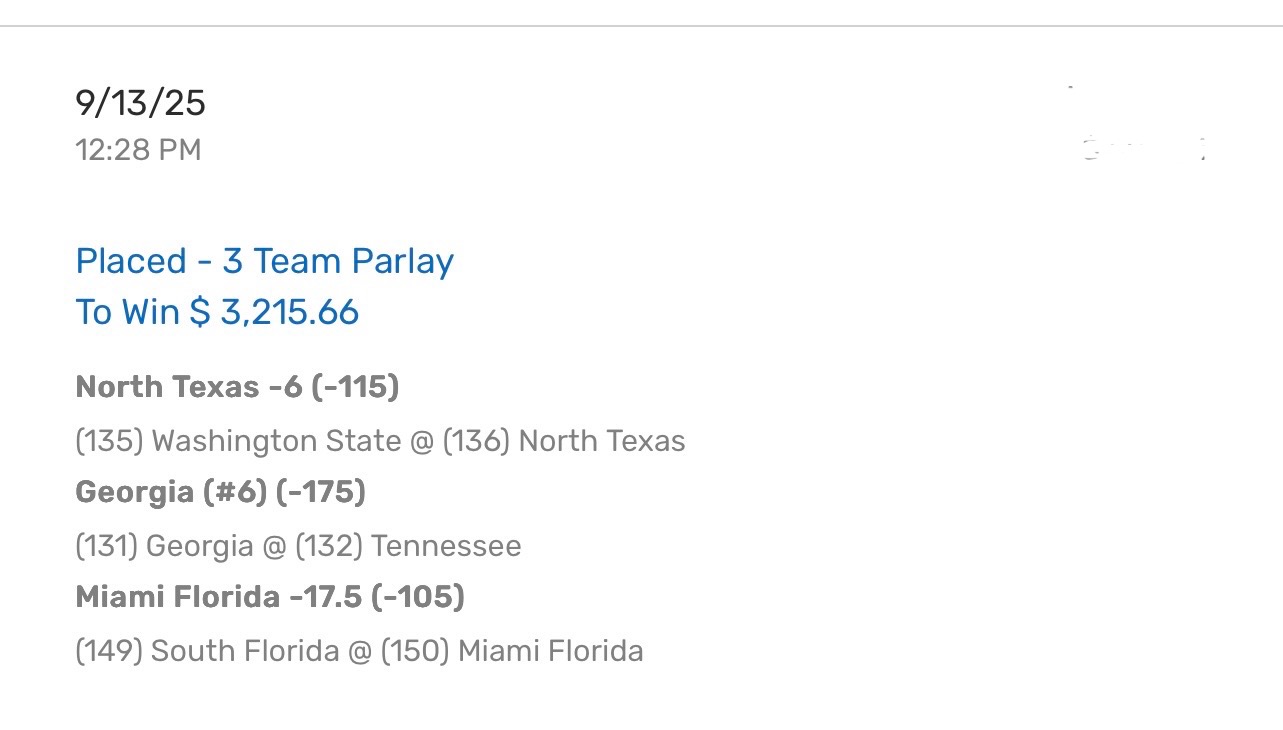Image resolution: width=1283 pixels, height=730 pixels.
Task: Select the $ 3,215.66 payout amount
Action: 274,312
